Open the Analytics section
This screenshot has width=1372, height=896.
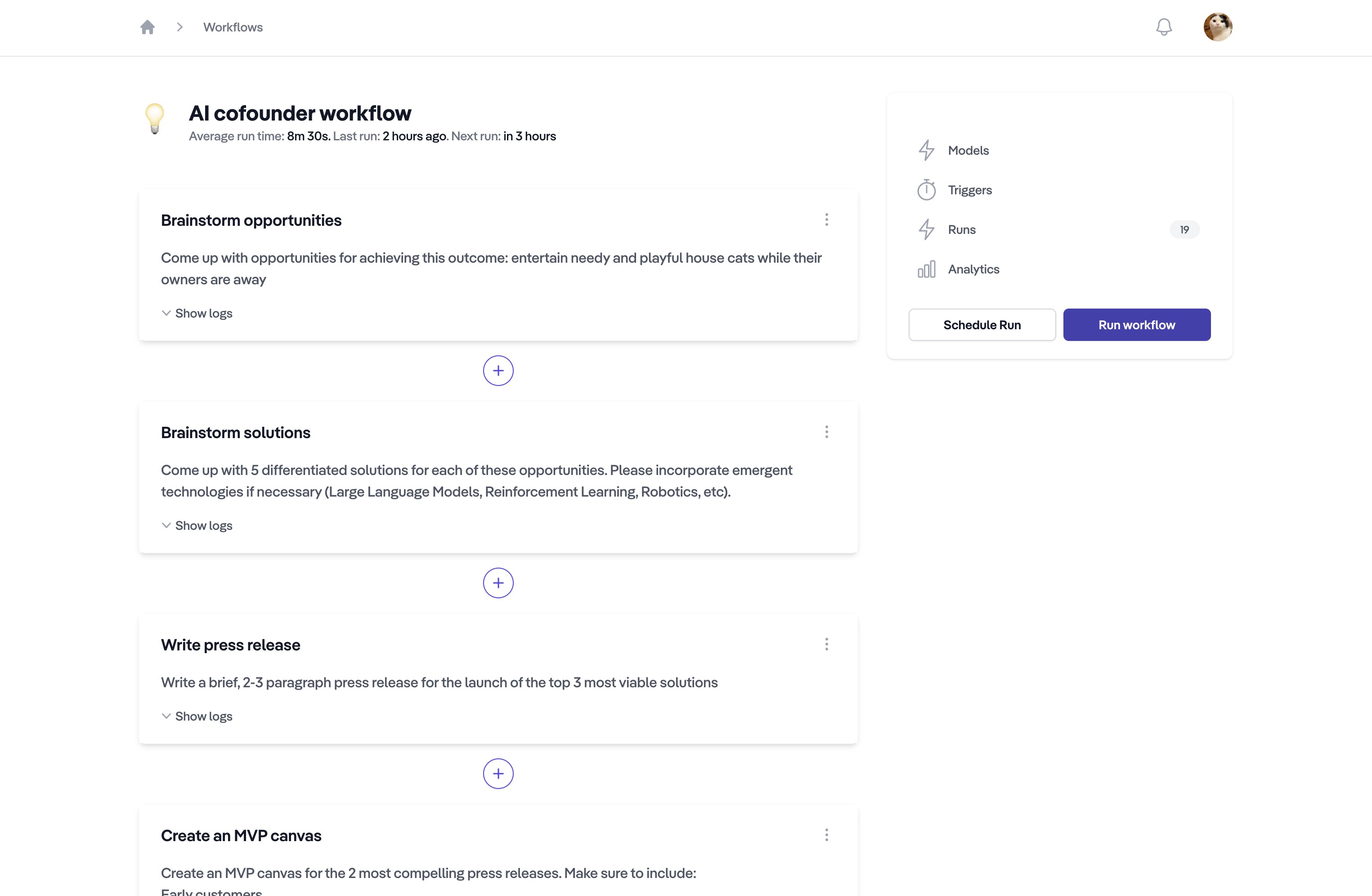pos(973,269)
